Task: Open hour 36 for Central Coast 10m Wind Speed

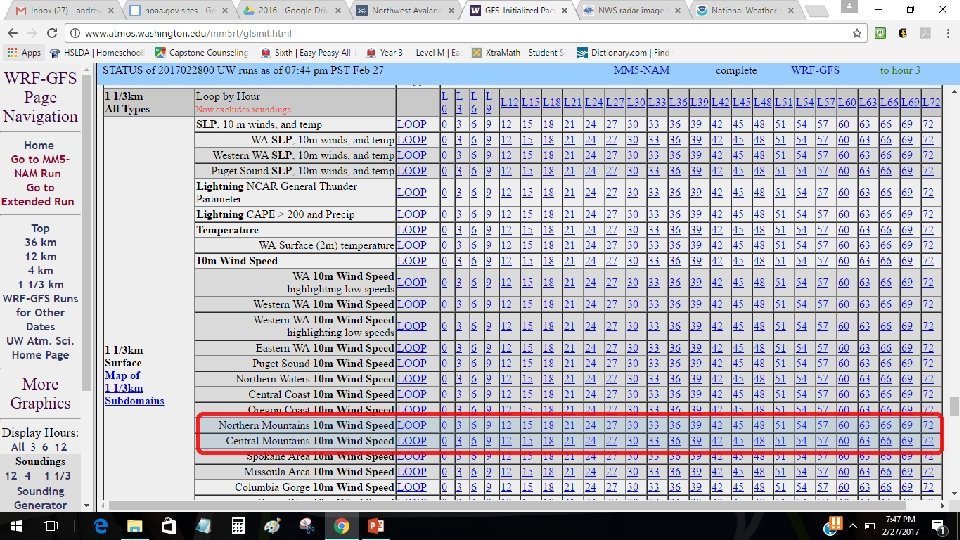Action: [x=675, y=394]
